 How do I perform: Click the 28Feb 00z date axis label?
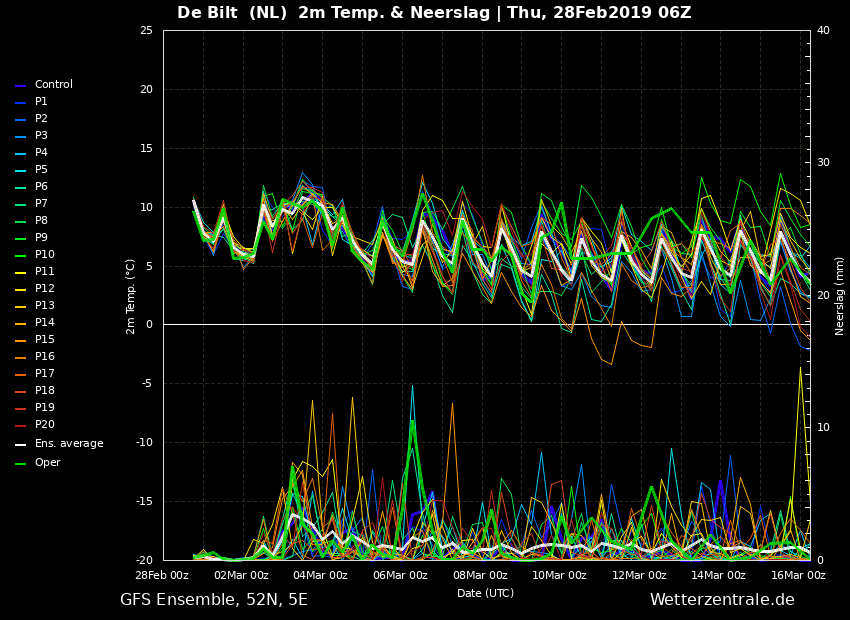tap(162, 576)
